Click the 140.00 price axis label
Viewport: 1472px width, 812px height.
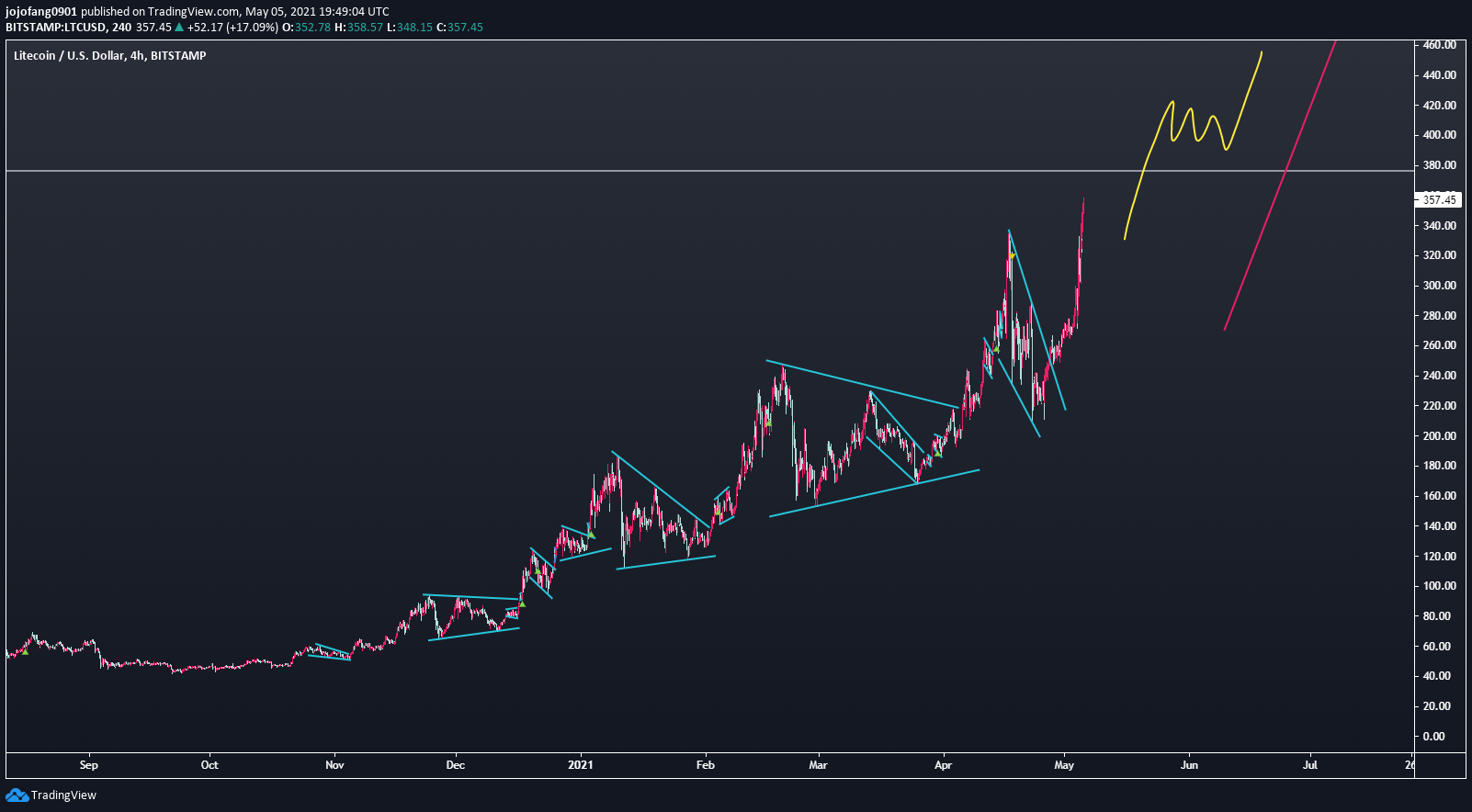coord(1439,526)
